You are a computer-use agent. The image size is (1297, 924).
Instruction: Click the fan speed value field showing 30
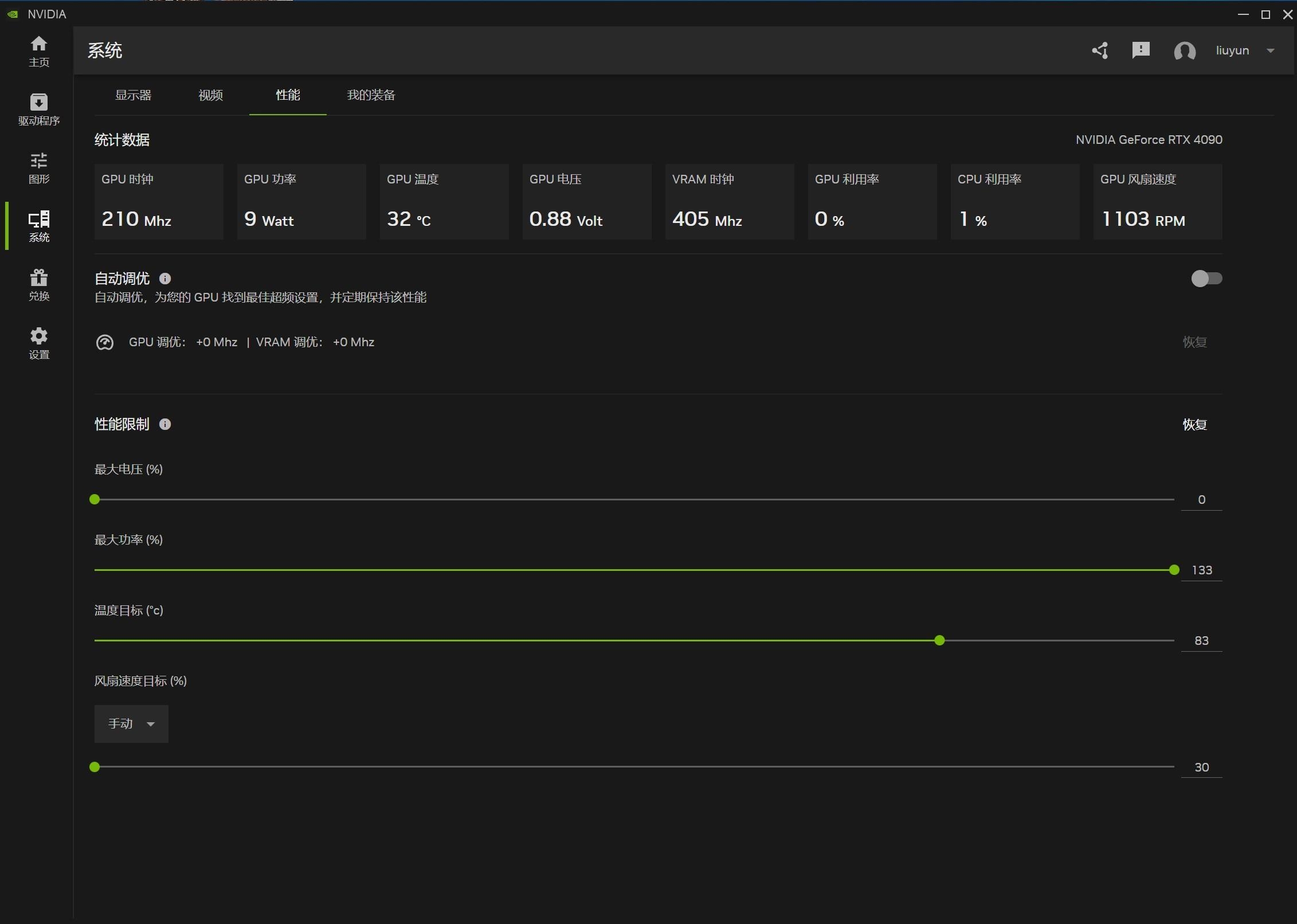click(x=1201, y=768)
